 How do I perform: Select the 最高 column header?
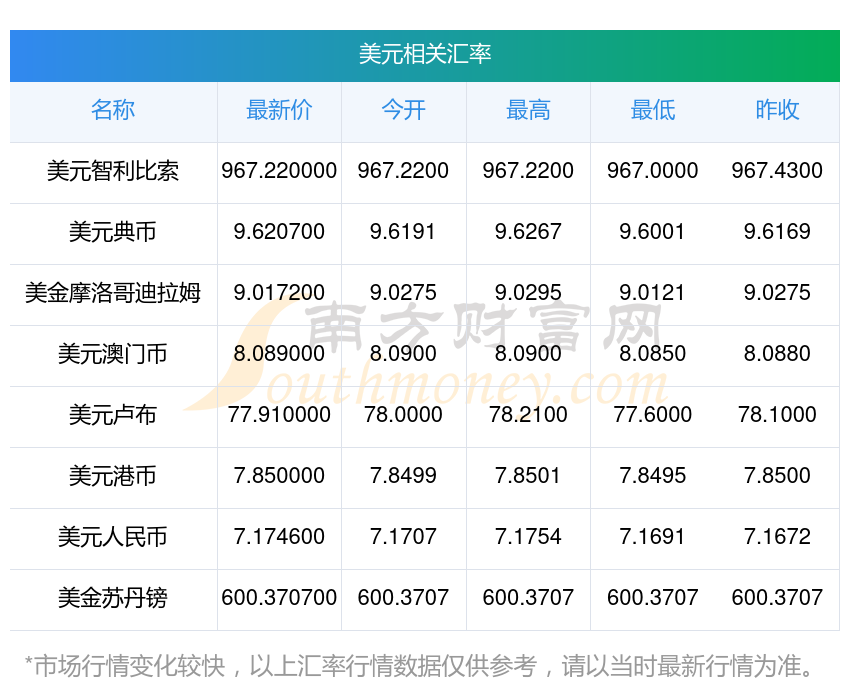[x=528, y=110]
